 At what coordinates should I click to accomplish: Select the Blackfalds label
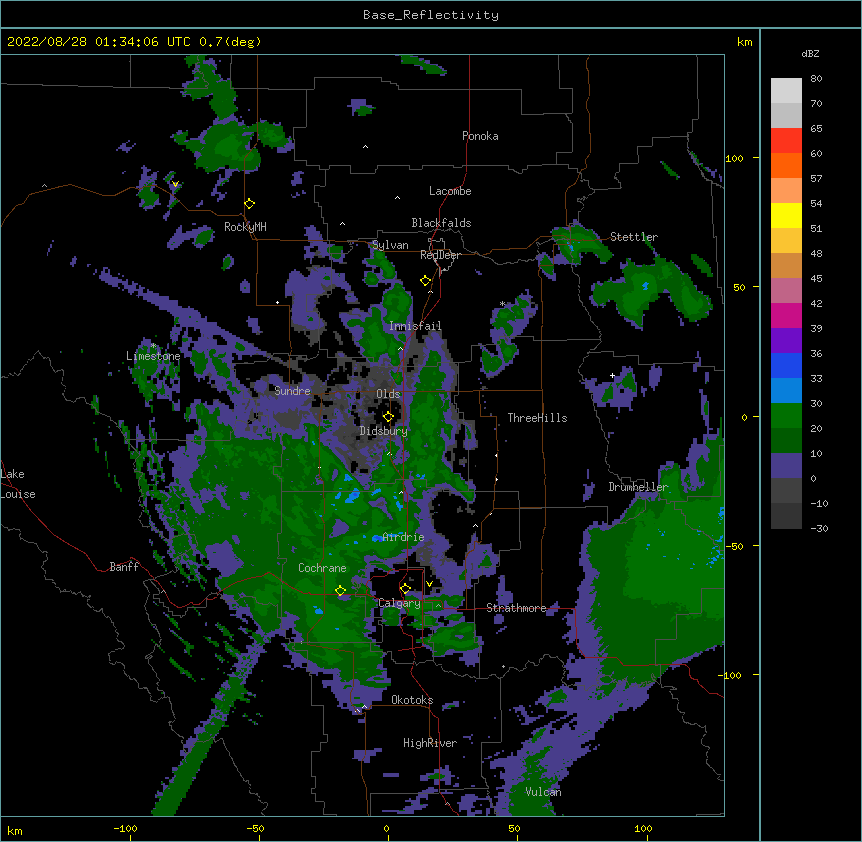441,223
